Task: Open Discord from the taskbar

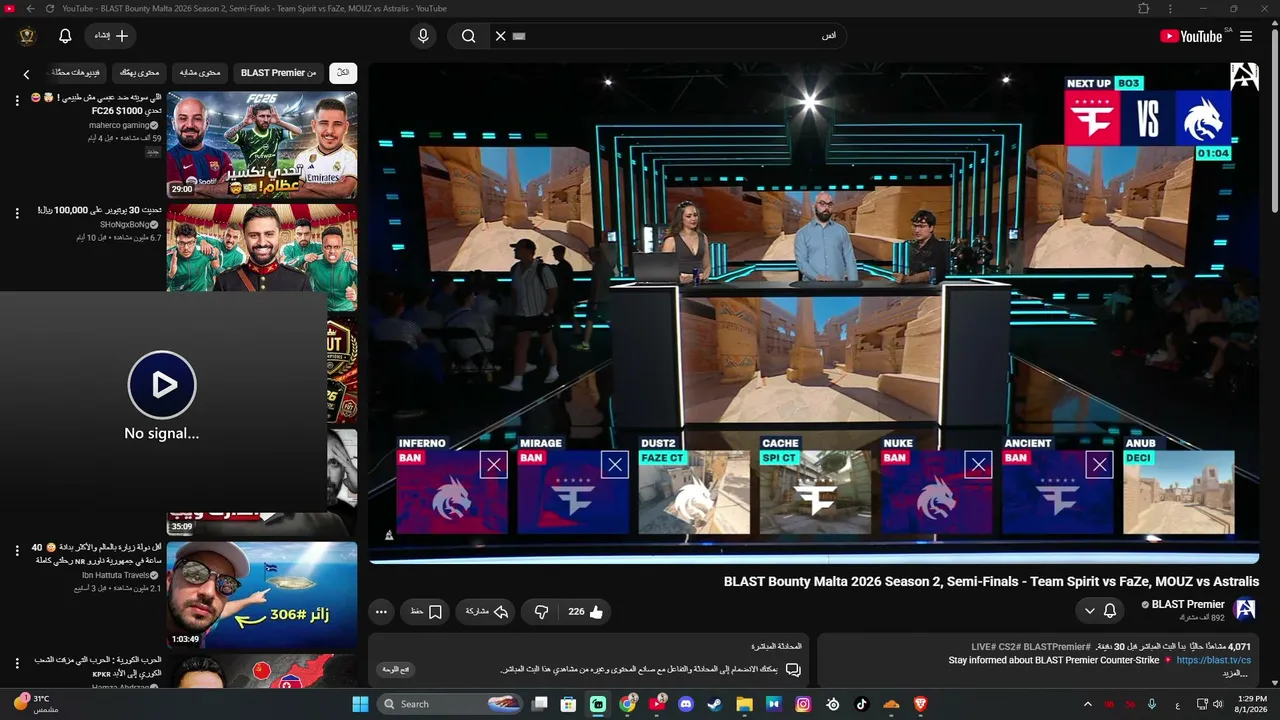Action: click(x=685, y=704)
